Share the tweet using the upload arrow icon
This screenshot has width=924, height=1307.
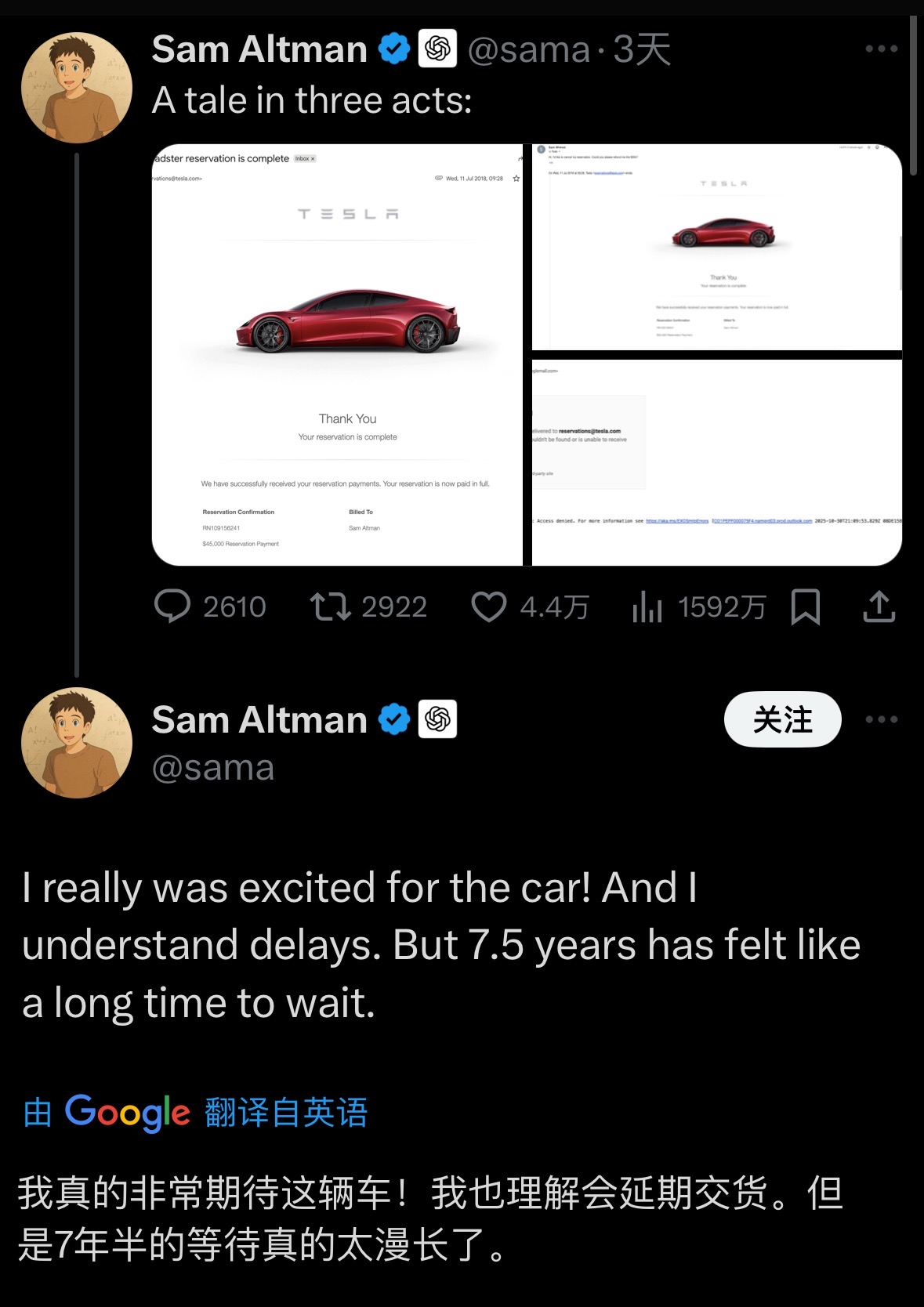(879, 606)
